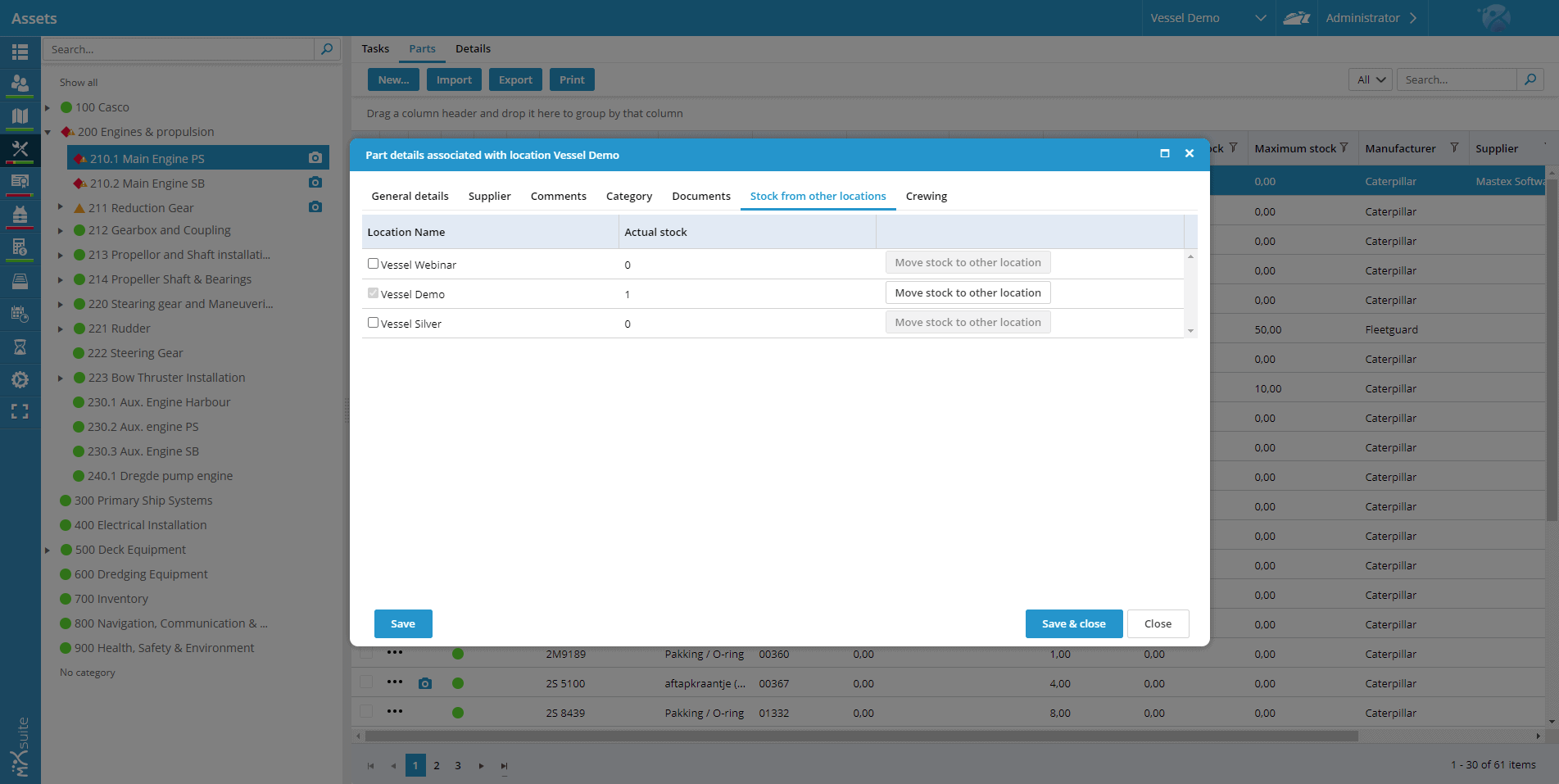This screenshot has height=784, width=1559.
Task: Click the Save & close button
Action: (x=1073, y=623)
